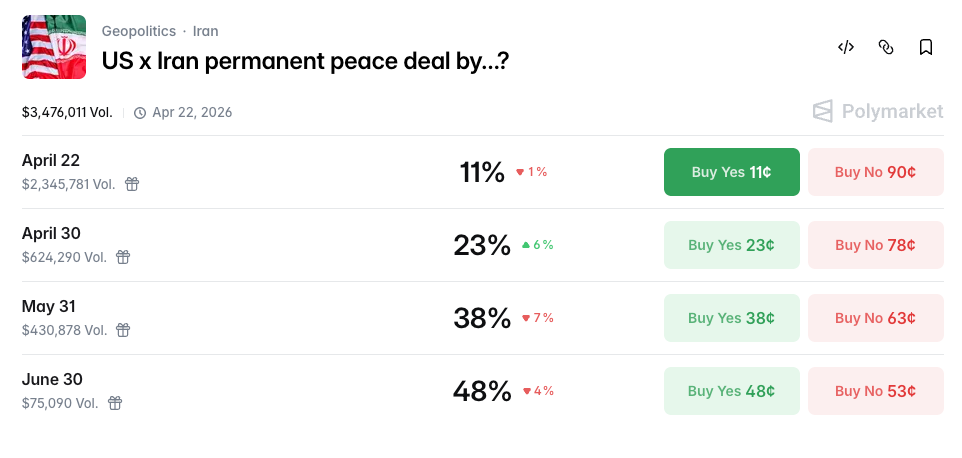This screenshot has height=458, width=962.
Task: Click the gift icon for April 22
Action: click(x=132, y=184)
